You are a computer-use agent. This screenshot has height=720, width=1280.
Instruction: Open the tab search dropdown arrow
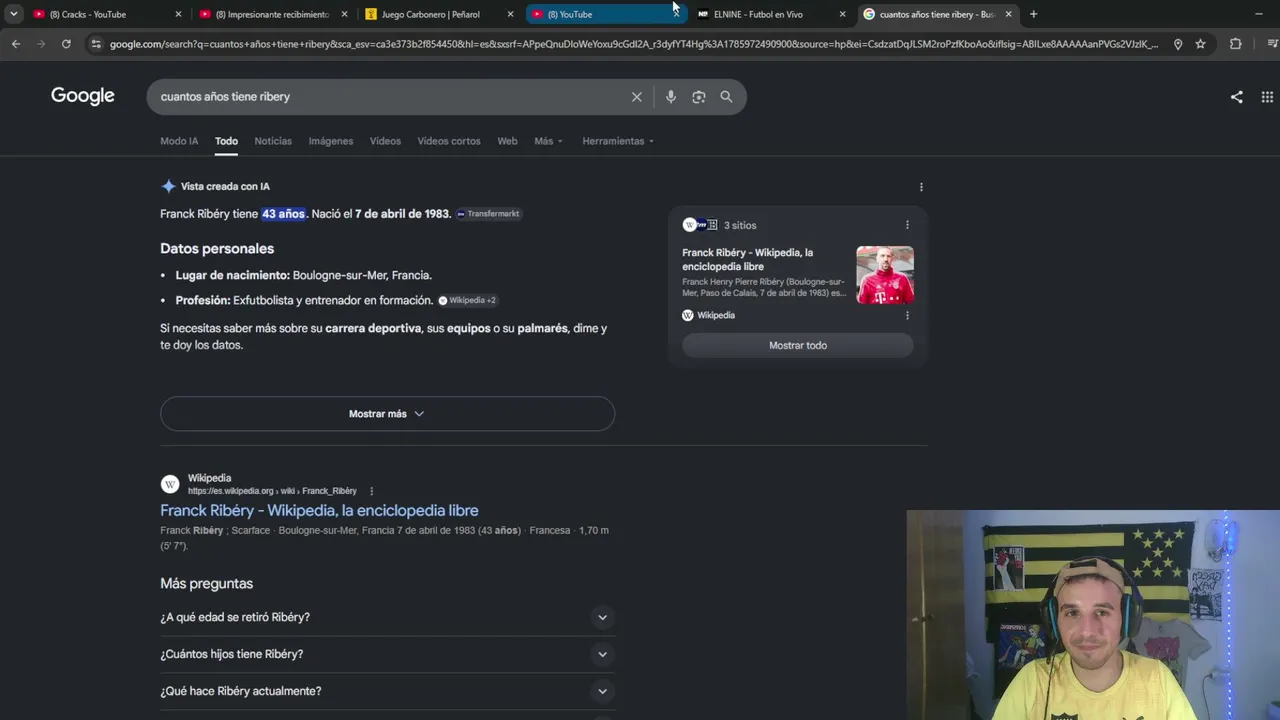(14, 14)
